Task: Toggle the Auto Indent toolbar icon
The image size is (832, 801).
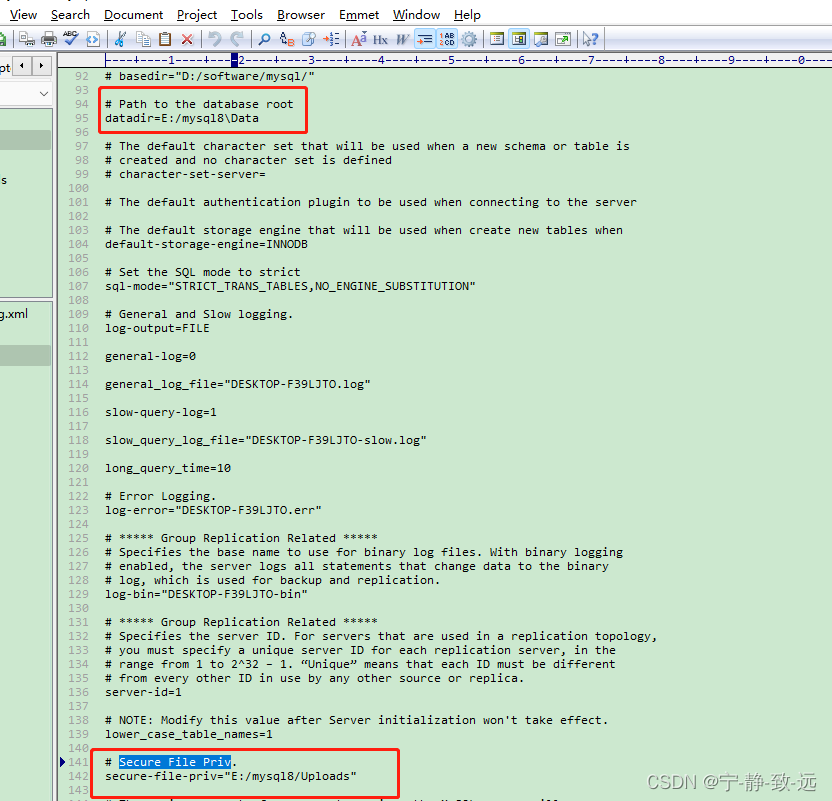Action: tap(424, 39)
